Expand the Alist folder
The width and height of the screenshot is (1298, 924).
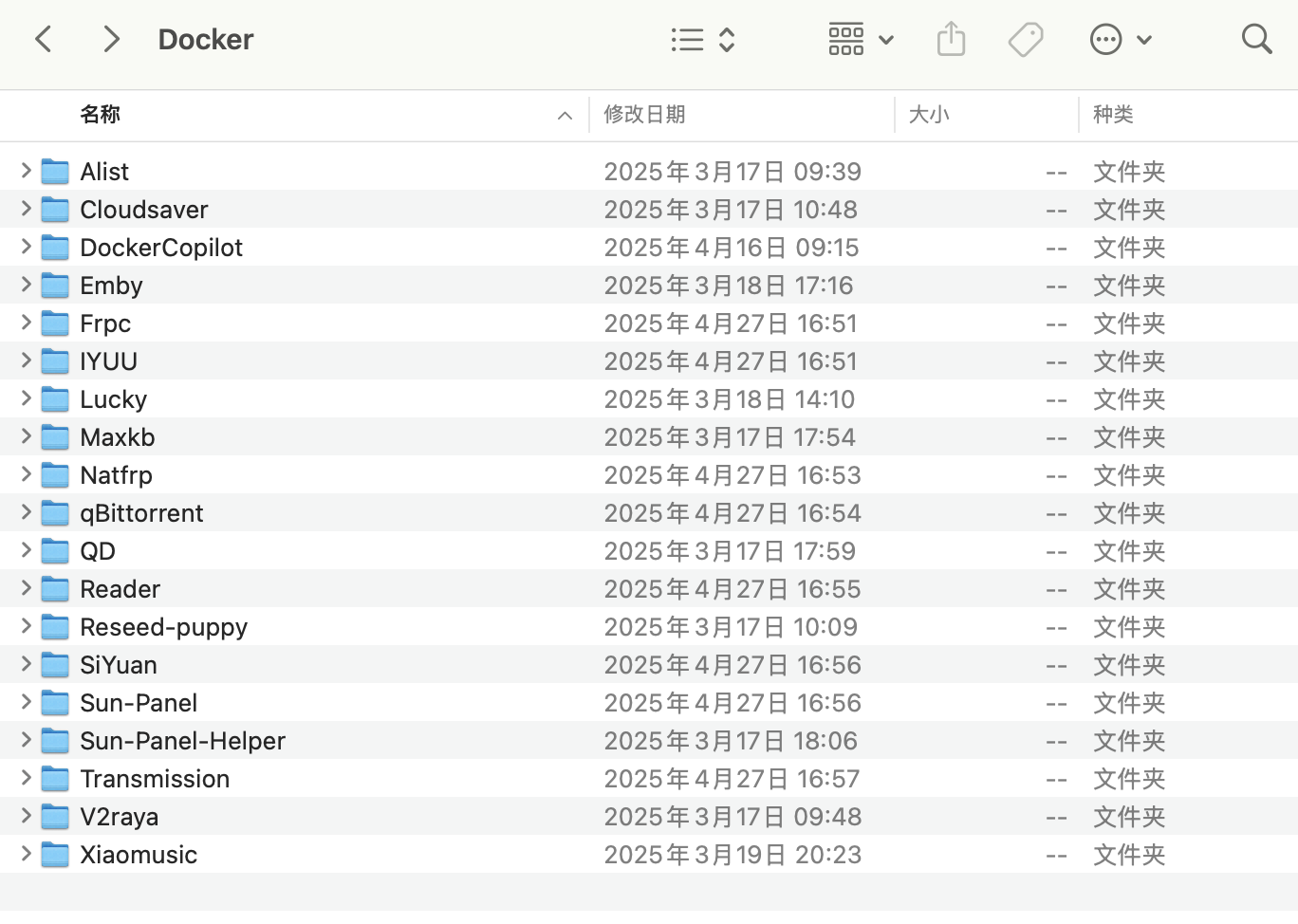(26, 171)
